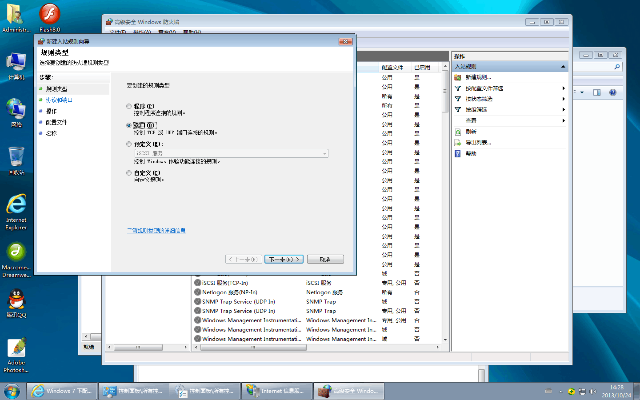Expand the View (查看) submenu arrow
Image resolution: width=640 pixels, height=400 pixels.
point(564,120)
